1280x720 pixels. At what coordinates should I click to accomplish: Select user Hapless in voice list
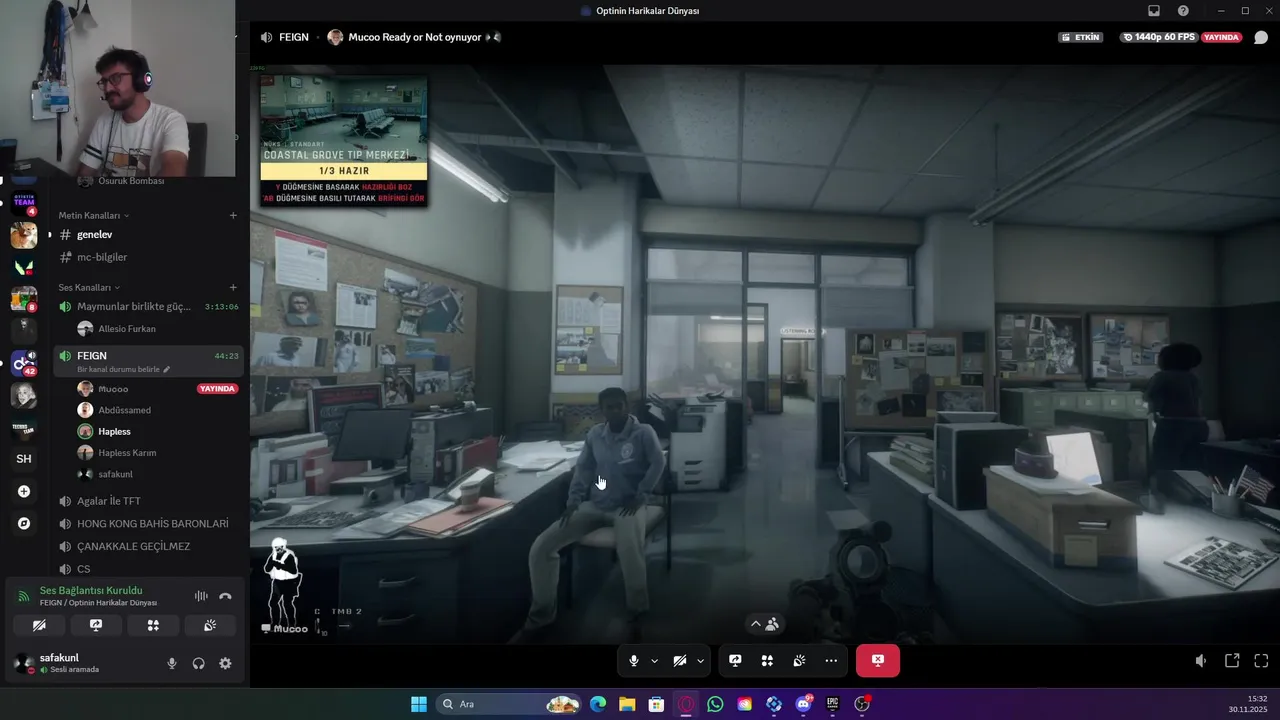coord(157,431)
